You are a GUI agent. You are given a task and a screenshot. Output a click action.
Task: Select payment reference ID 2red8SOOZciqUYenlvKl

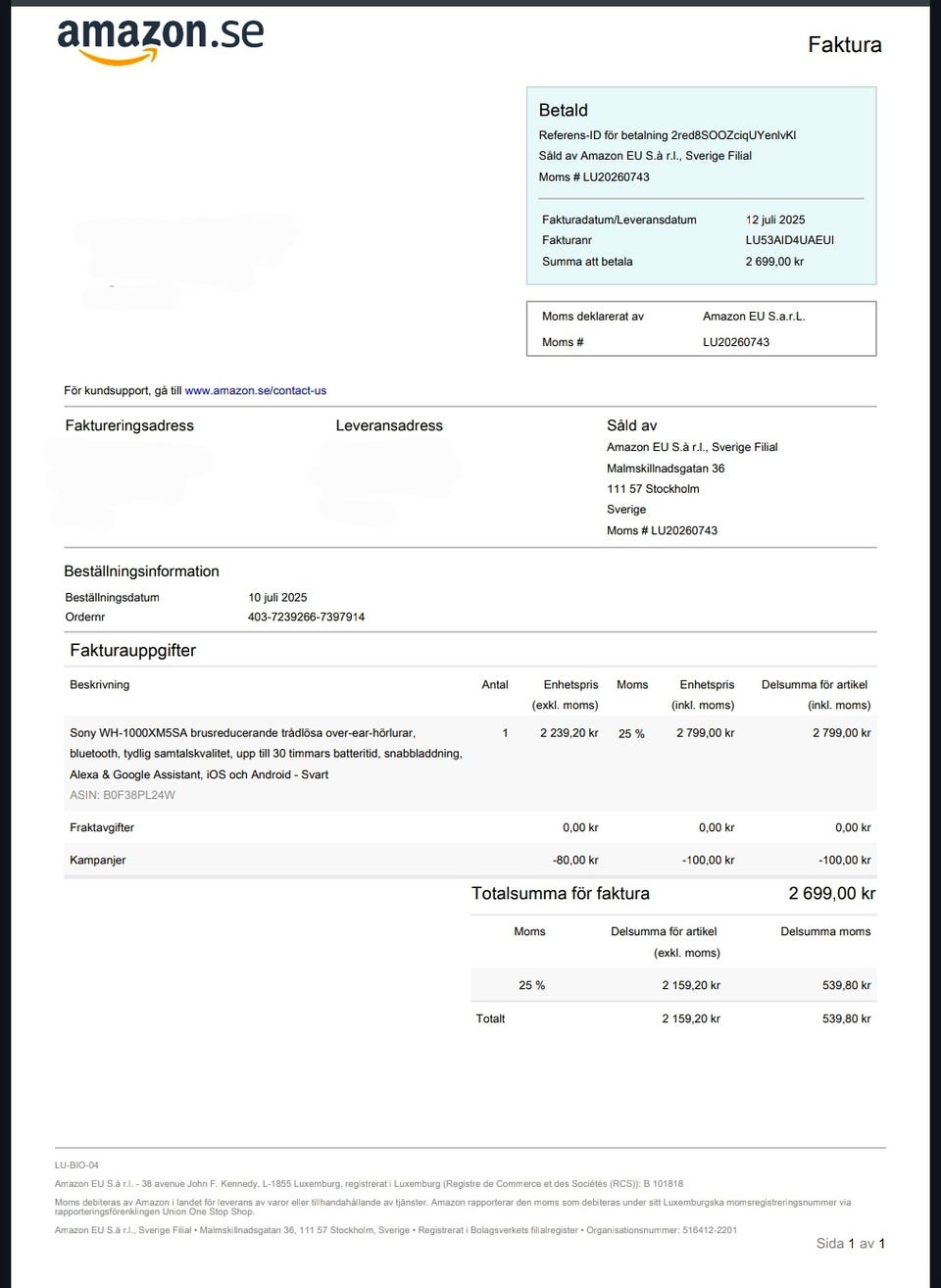tap(733, 135)
